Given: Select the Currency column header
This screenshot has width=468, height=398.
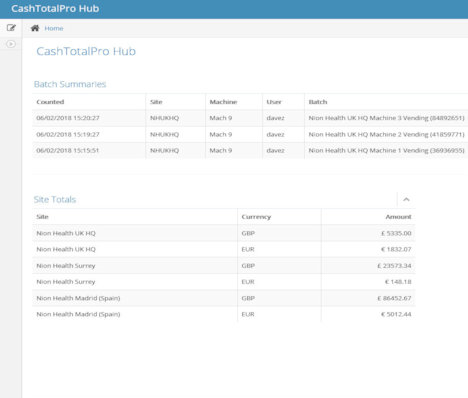Looking at the screenshot, I should 256,217.
